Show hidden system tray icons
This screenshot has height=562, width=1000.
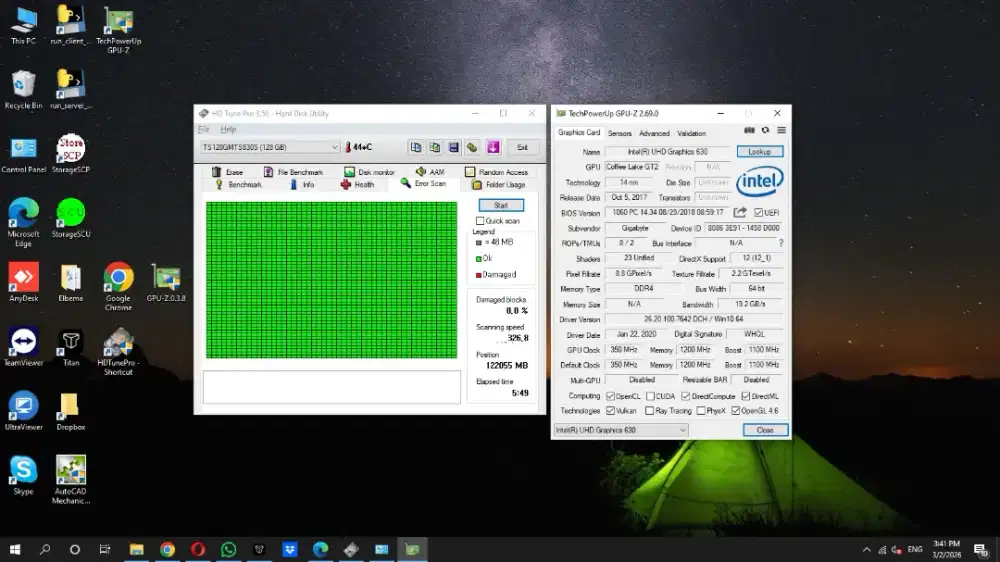pyautogui.click(x=866, y=549)
